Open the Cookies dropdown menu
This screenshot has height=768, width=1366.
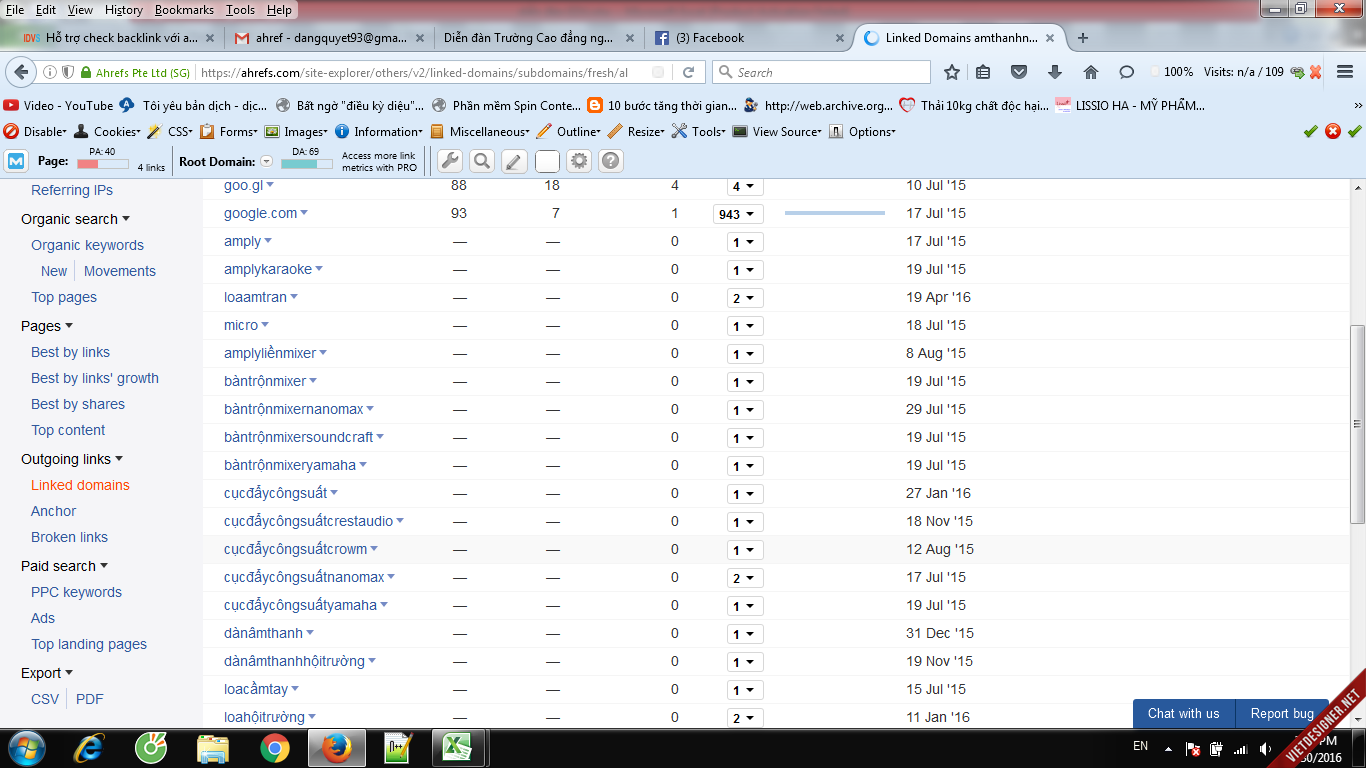point(107,131)
